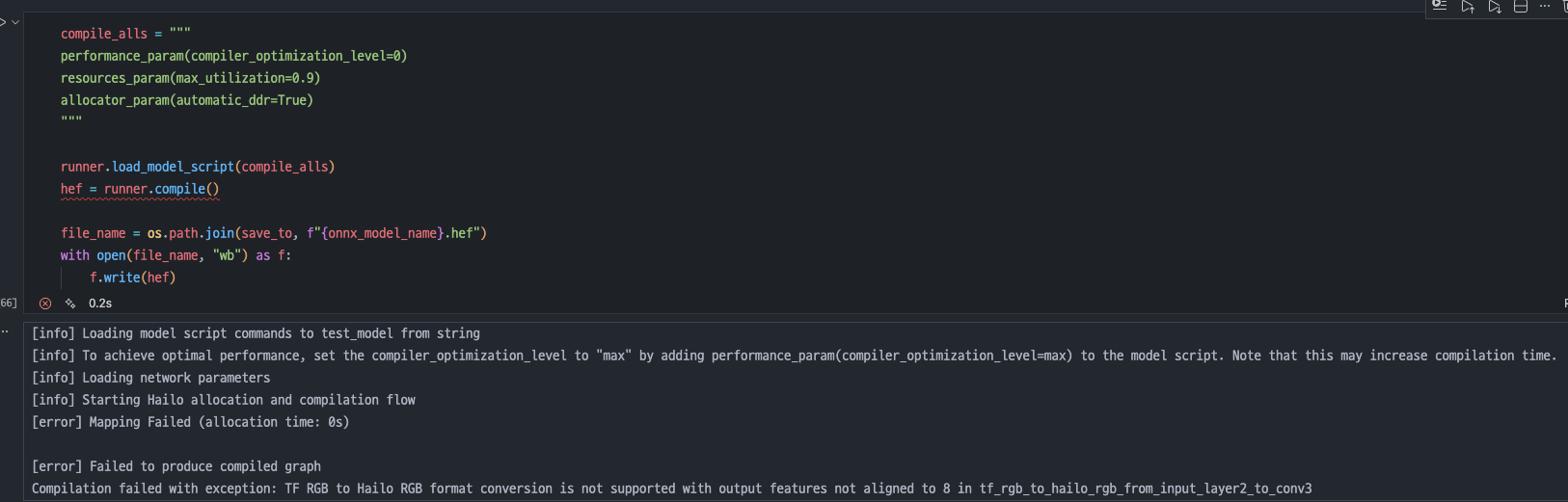
Task: Execute cell and below using the toolbar icon
Action: click(1494, 7)
